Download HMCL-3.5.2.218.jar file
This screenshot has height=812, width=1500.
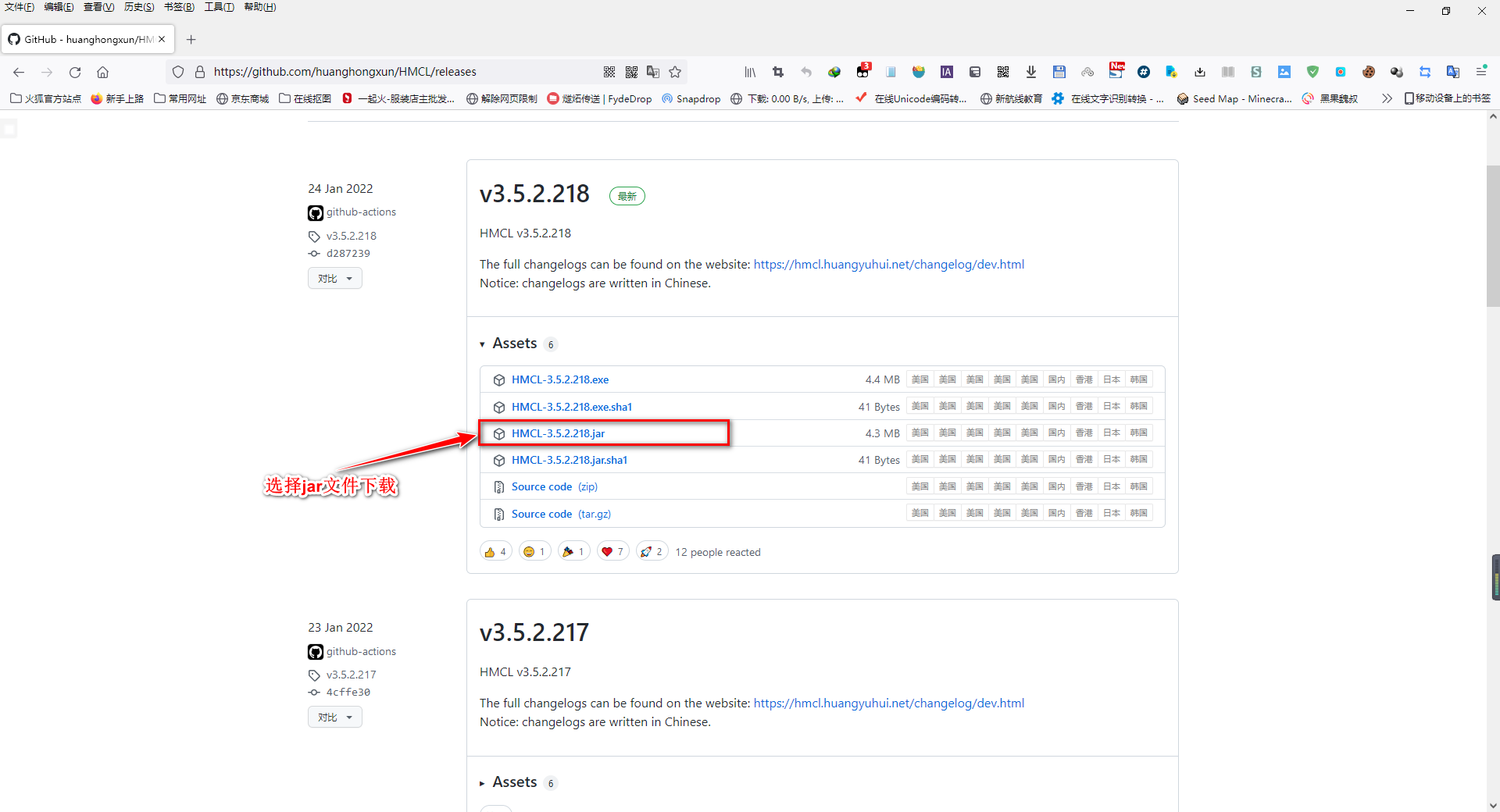pyautogui.click(x=558, y=433)
